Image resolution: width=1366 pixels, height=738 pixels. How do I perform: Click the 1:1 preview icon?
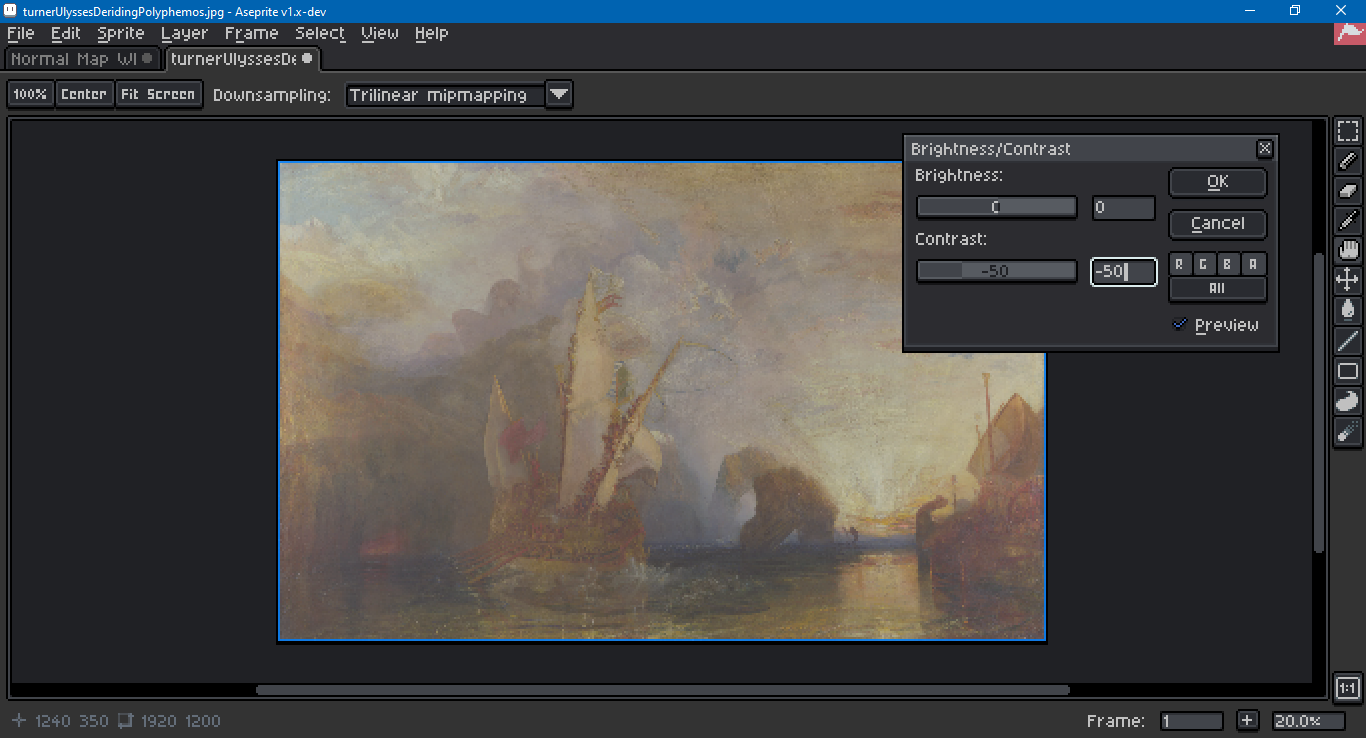[1348, 688]
